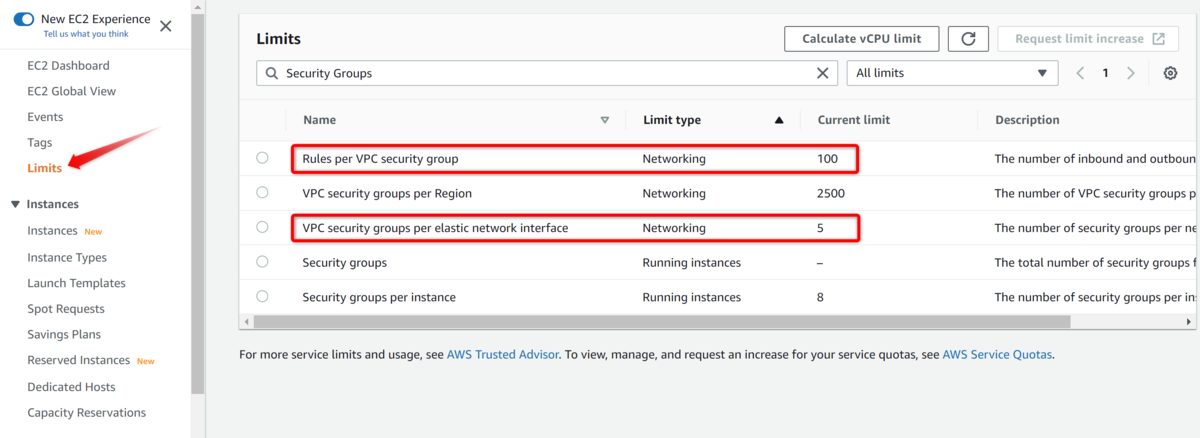Select Limits in the sidebar
This screenshot has height=438, width=1200.
tap(45, 168)
